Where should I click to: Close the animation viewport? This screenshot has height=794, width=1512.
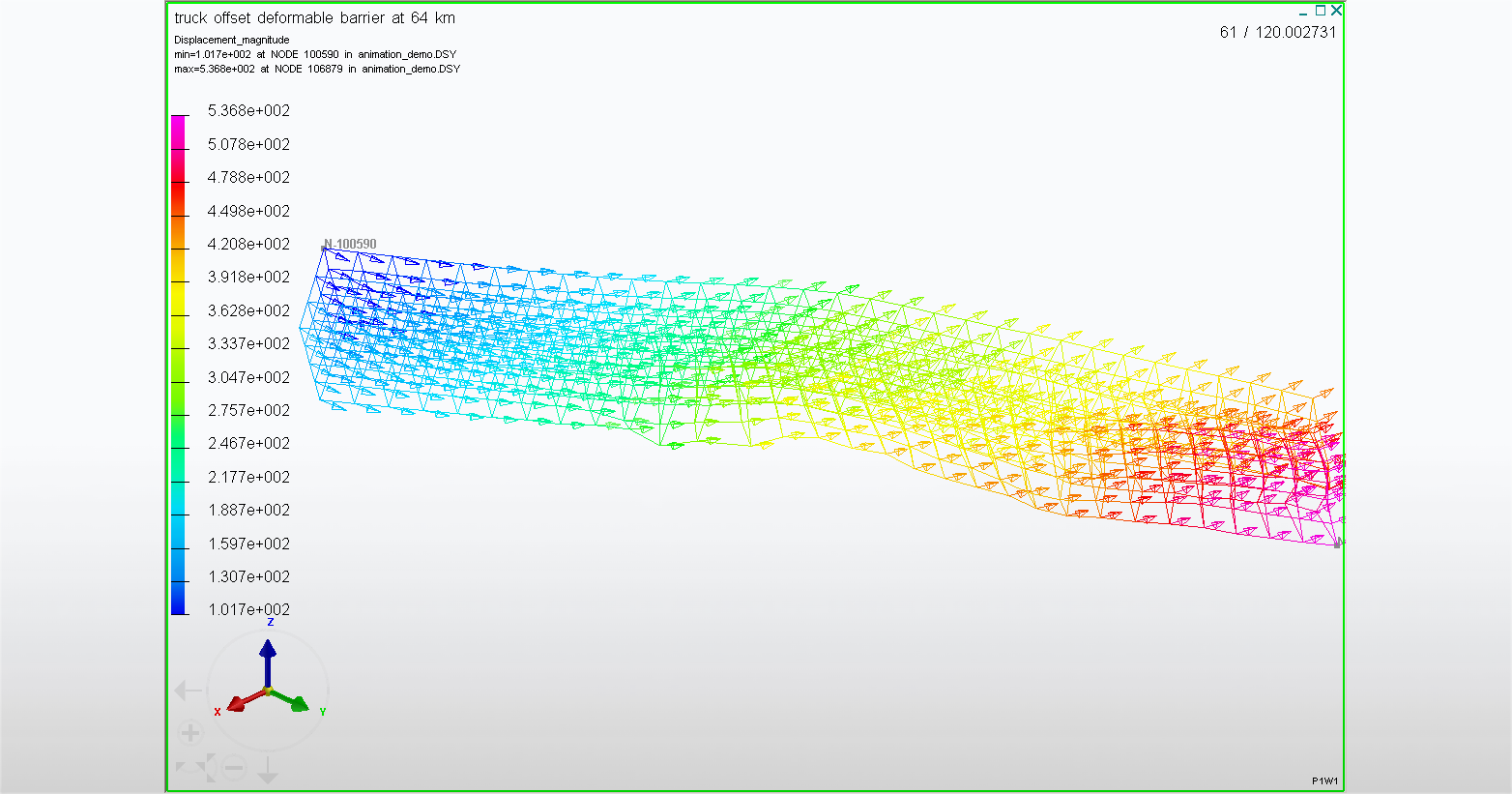click(1336, 11)
